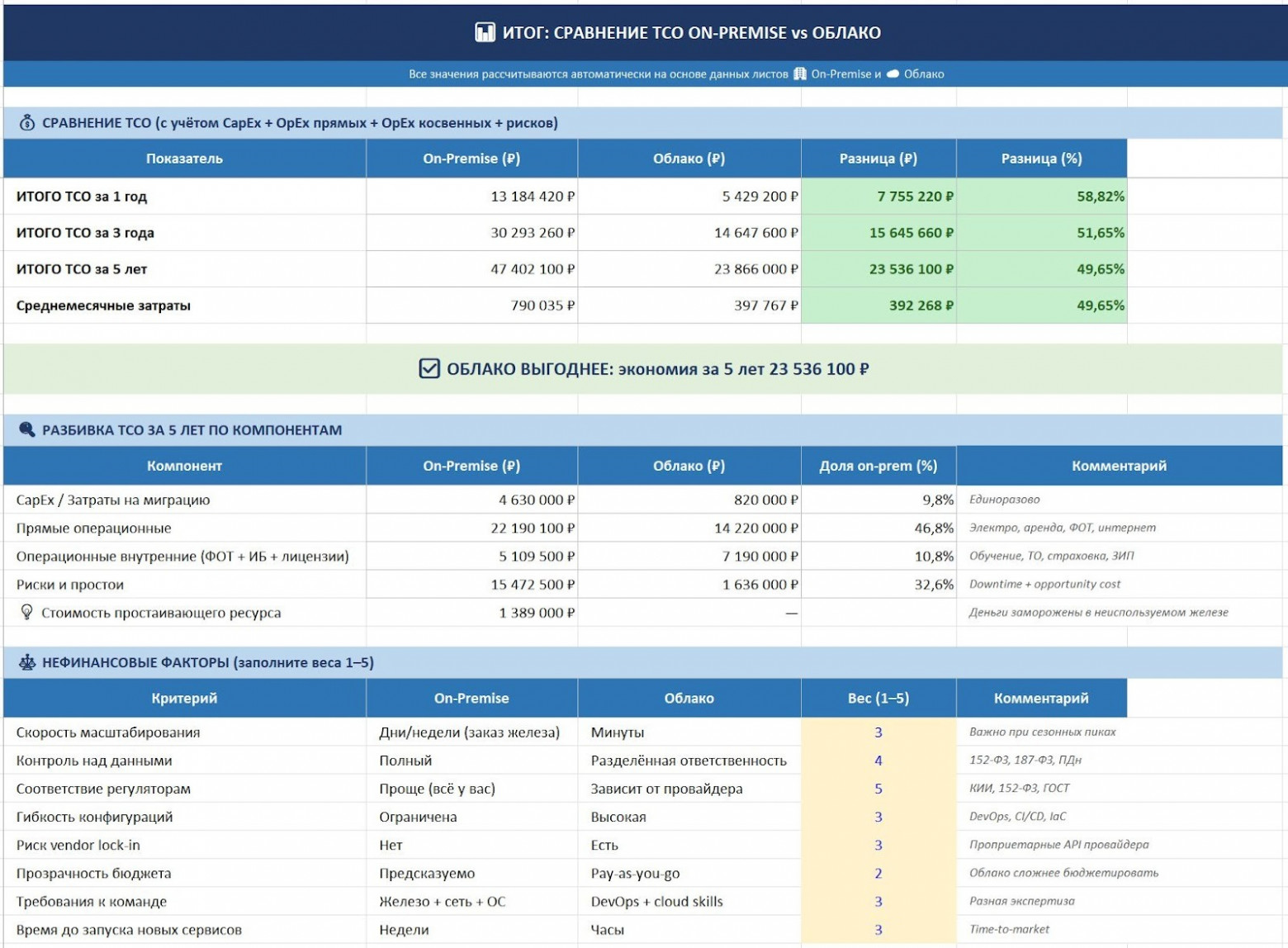
Task: Click the Доля on-prem (%) column header
Action: (x=878, y=466)
